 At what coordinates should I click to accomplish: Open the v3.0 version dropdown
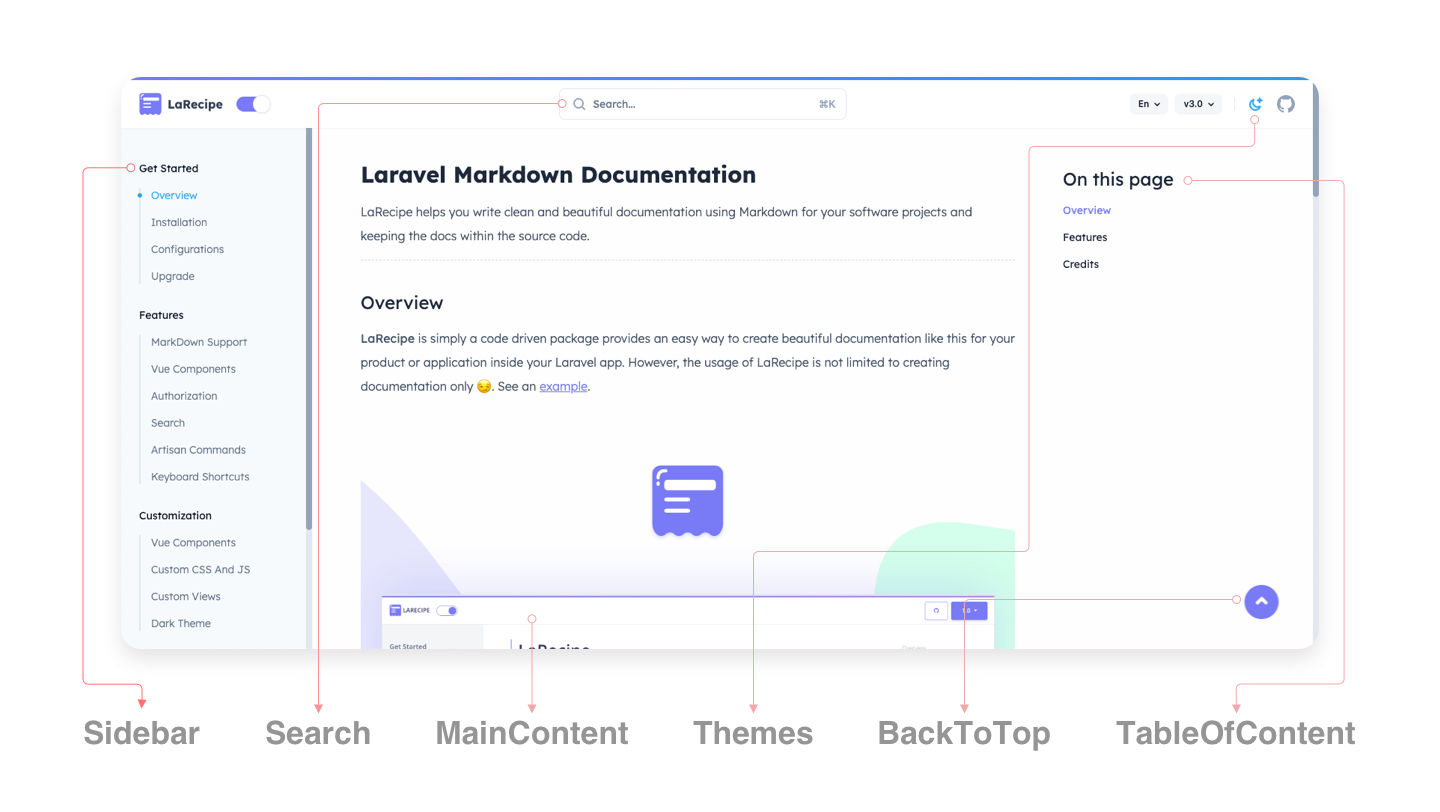1198,104
